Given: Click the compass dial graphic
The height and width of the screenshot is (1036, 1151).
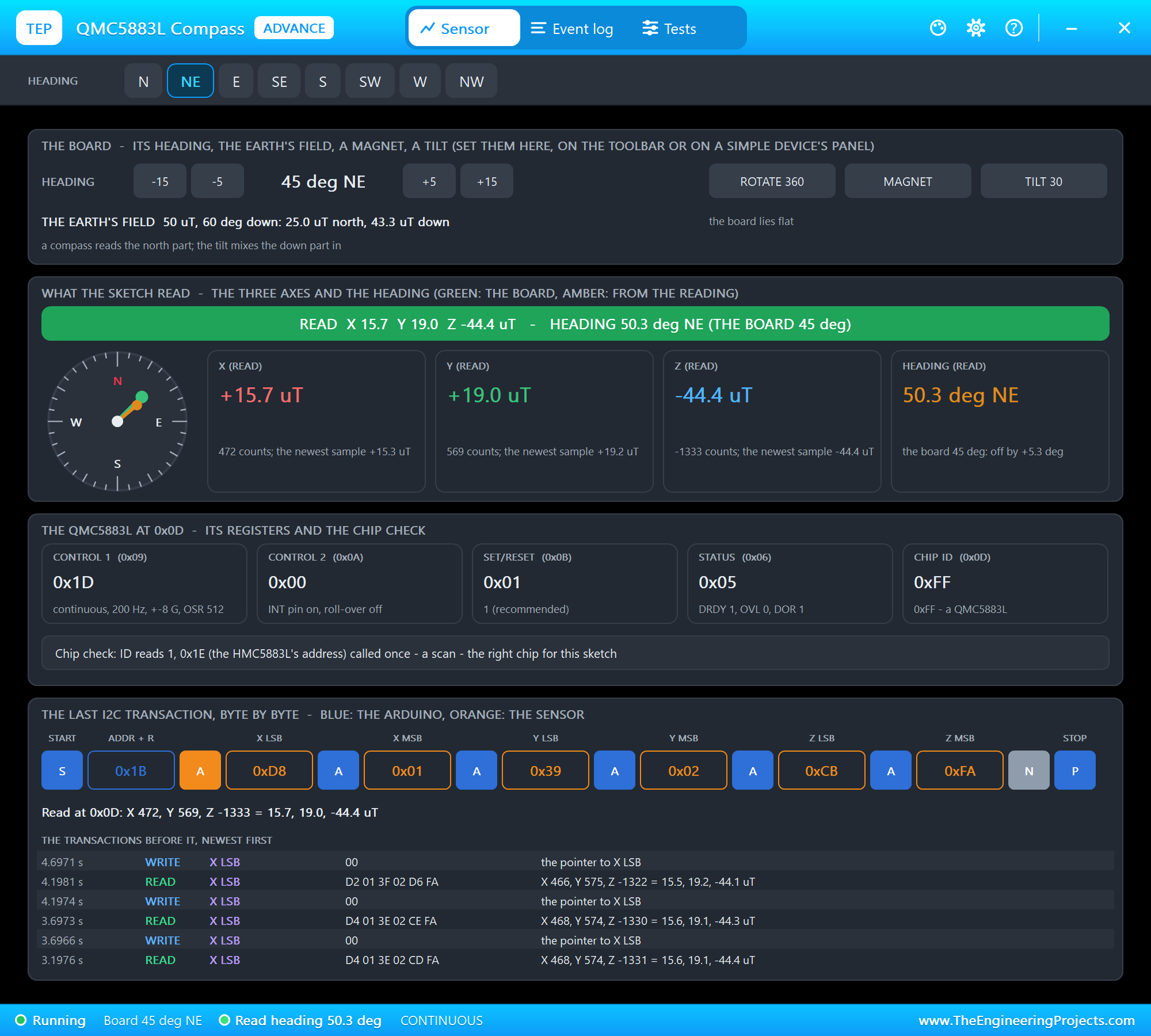Looking at the screenshot, I should [x=117, y=421].
